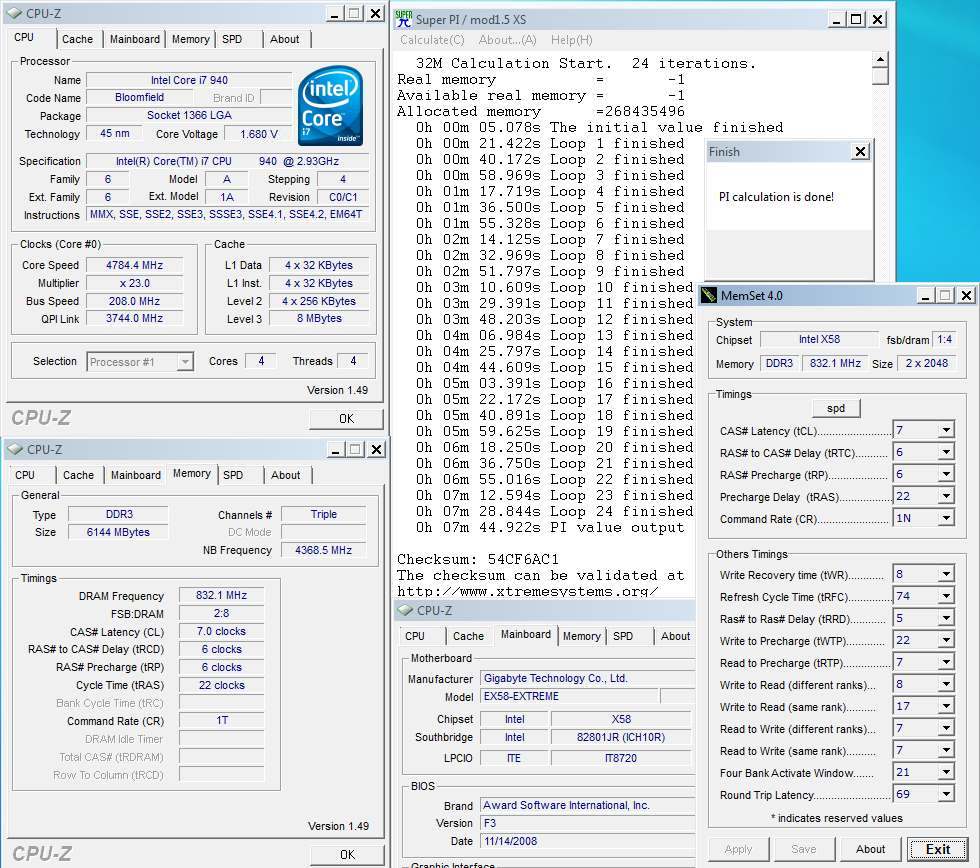Image resolution: width=980 pixels, height=868 pixels.
Task: Expand the Precharge Delay (tRAS) dropdown
Action: click(x=946, y=496)
